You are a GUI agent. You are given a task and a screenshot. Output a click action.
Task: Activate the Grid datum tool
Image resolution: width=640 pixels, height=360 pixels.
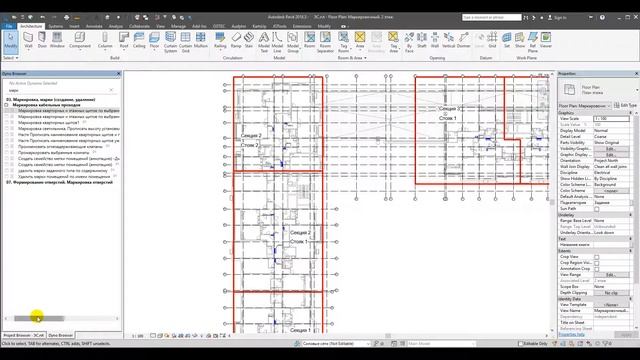coord(492,41)
